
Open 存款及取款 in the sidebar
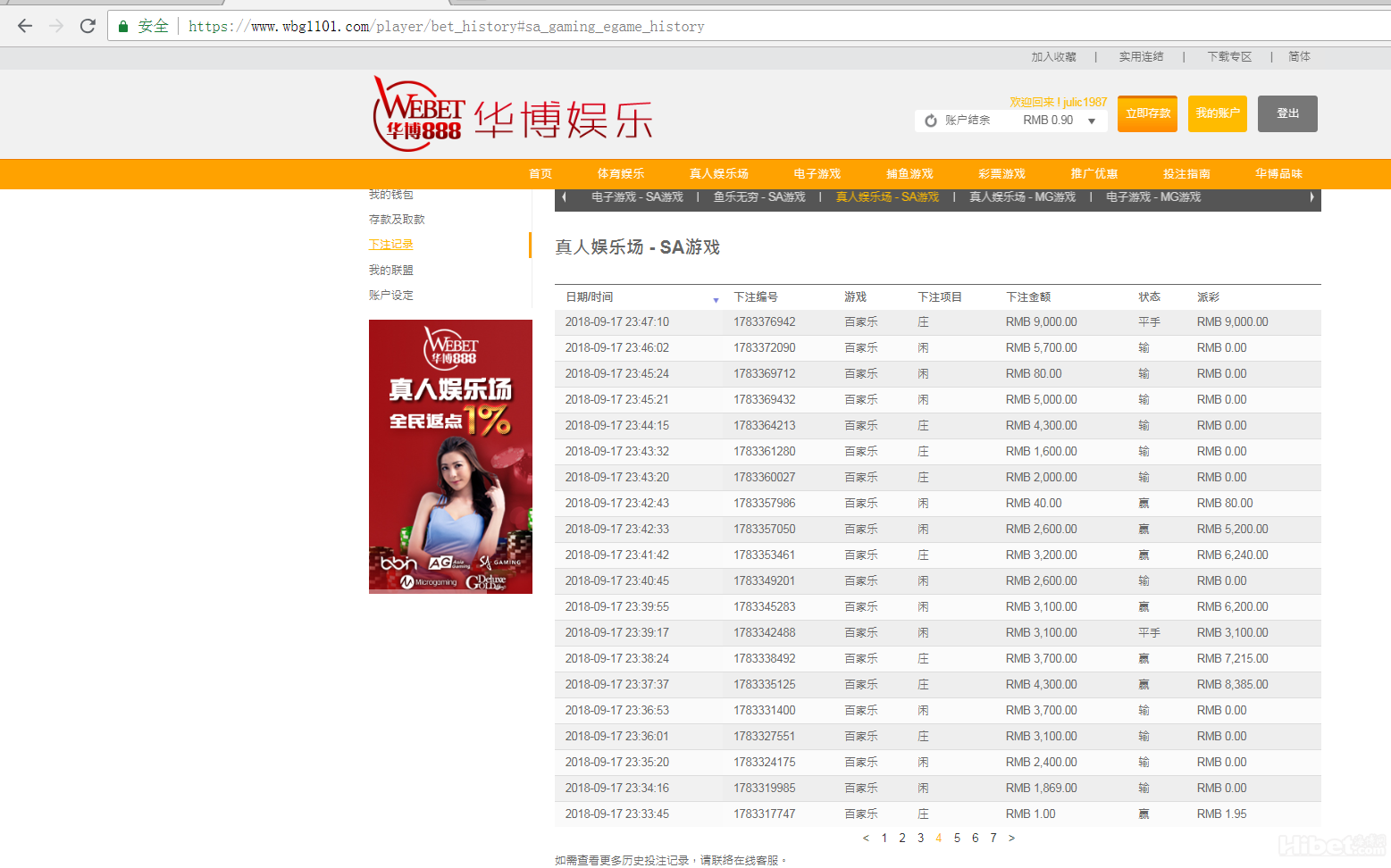[397, 220]
